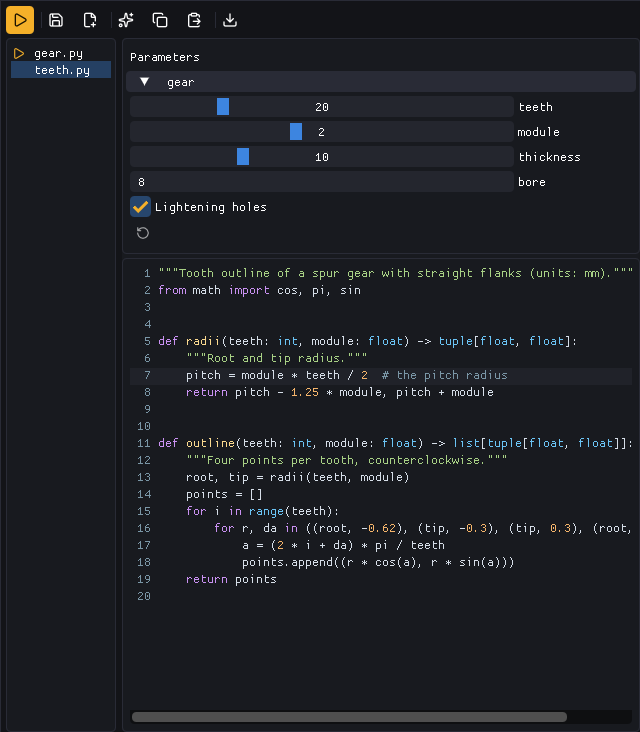Click the module slider handle
Screen dimensions: 640x732
296,132
